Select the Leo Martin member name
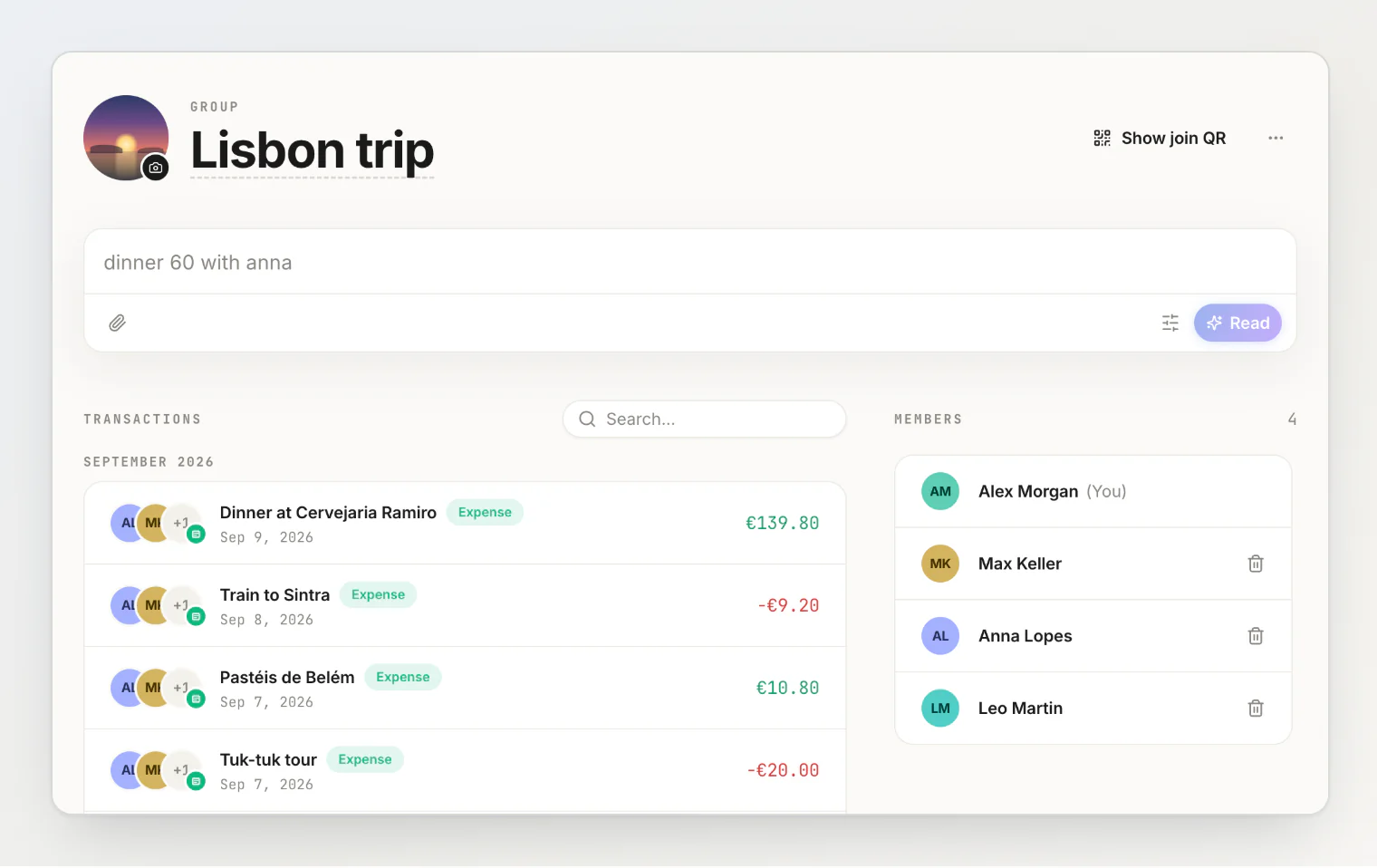This screenshot has height=868, width=1377. (1021, 709)
